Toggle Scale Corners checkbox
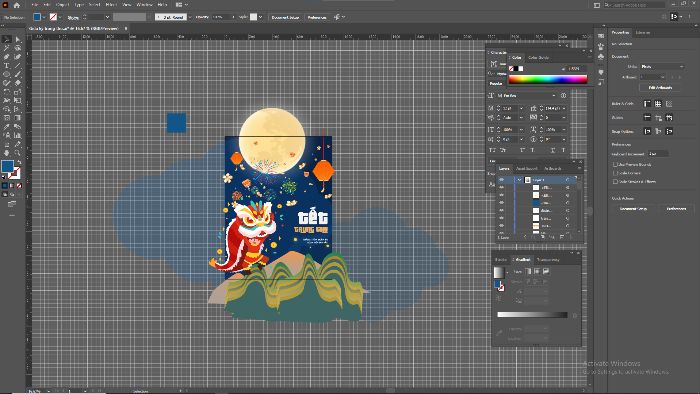Viewport: 700px width, 394px height. click(x=615, y=173)
